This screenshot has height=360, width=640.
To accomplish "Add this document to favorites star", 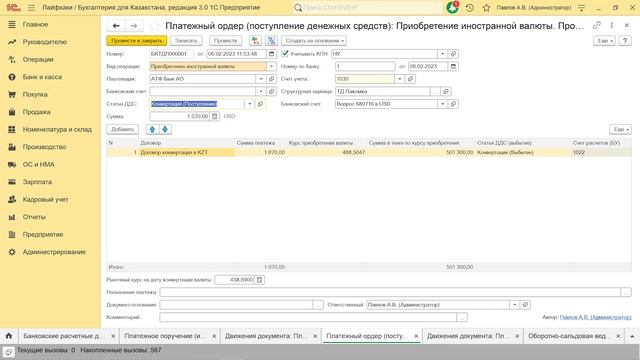I will (154, 26).
